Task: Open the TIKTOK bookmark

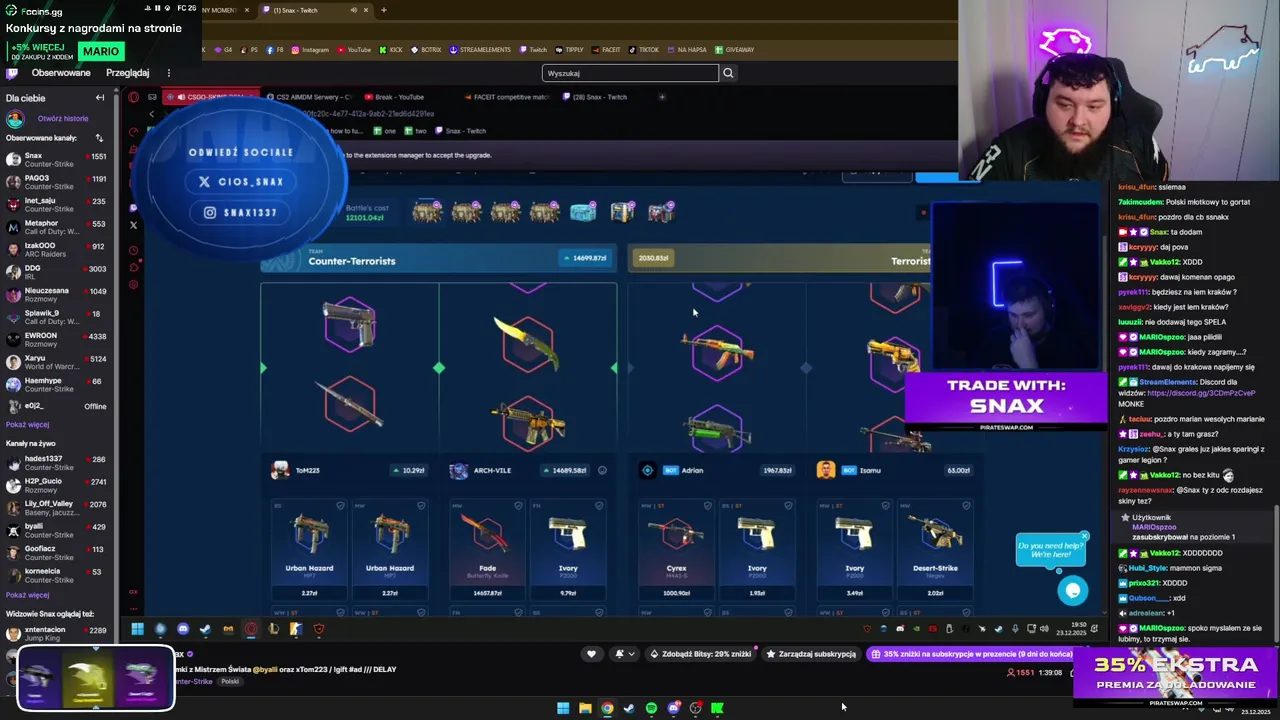Action: [x=644, y=50]
